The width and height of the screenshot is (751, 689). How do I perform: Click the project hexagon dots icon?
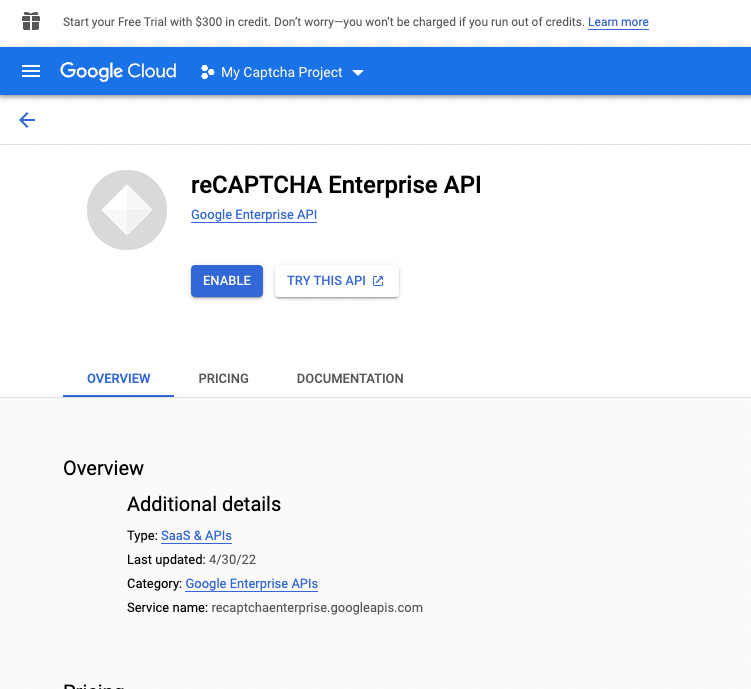207,72
